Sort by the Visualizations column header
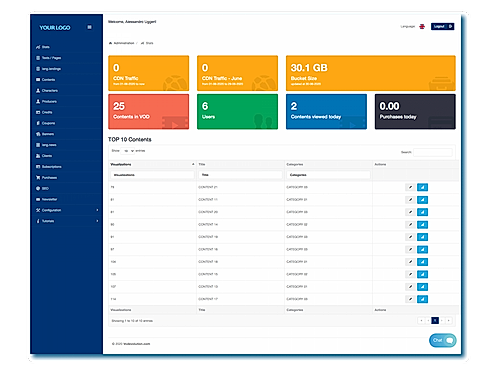The image size is (491, 368). pyautogui.click(x=152, y=164)
